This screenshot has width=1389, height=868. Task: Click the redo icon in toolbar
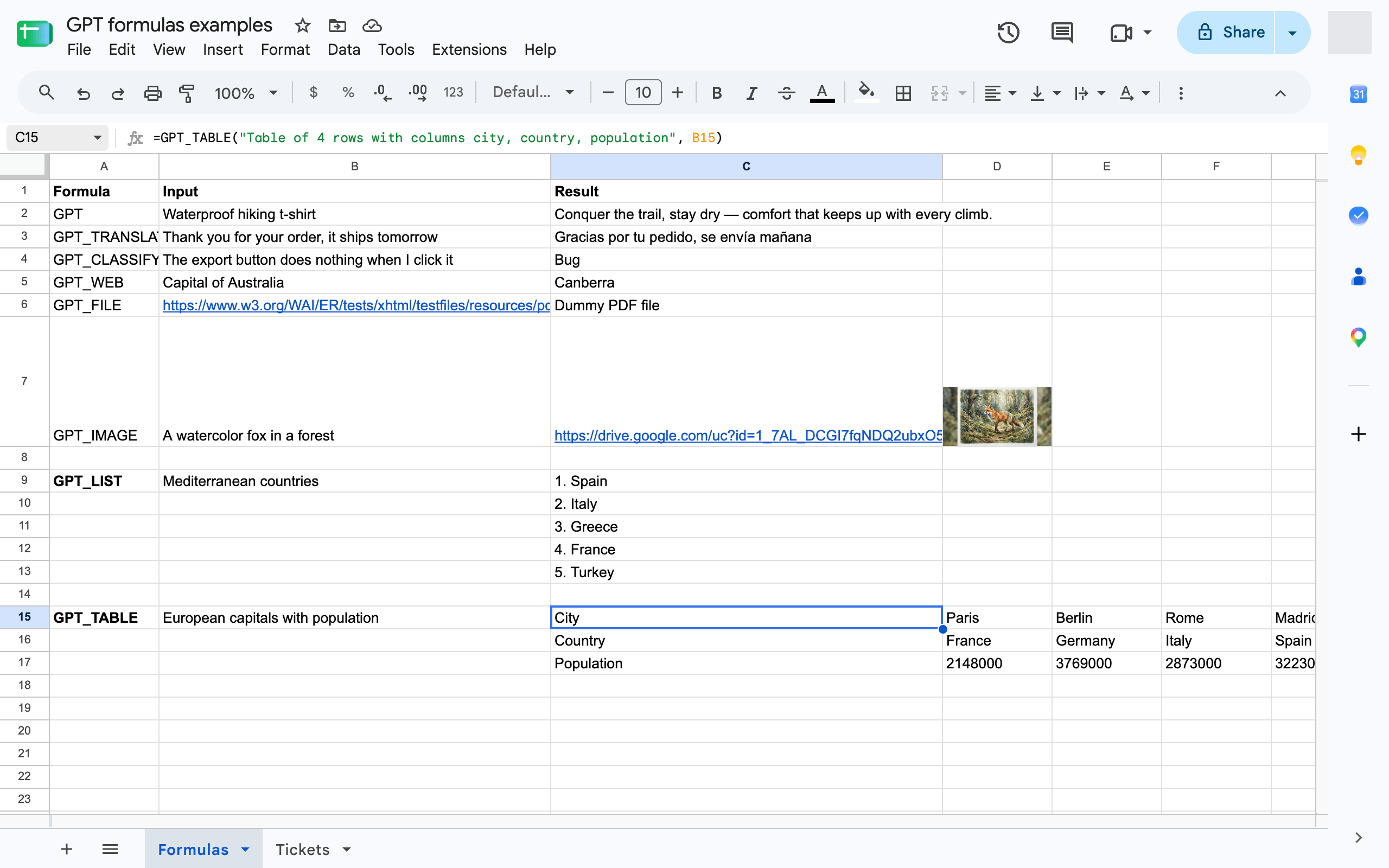(118, 92)
